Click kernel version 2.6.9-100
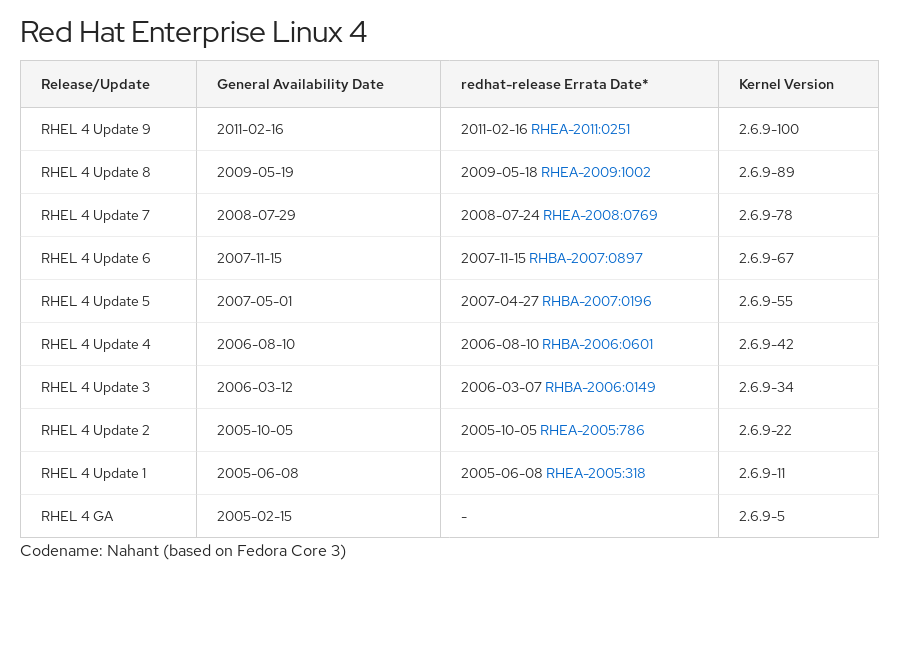Image resolution: width=920 pixels, height=670 pixels. (x=769, y=129)
